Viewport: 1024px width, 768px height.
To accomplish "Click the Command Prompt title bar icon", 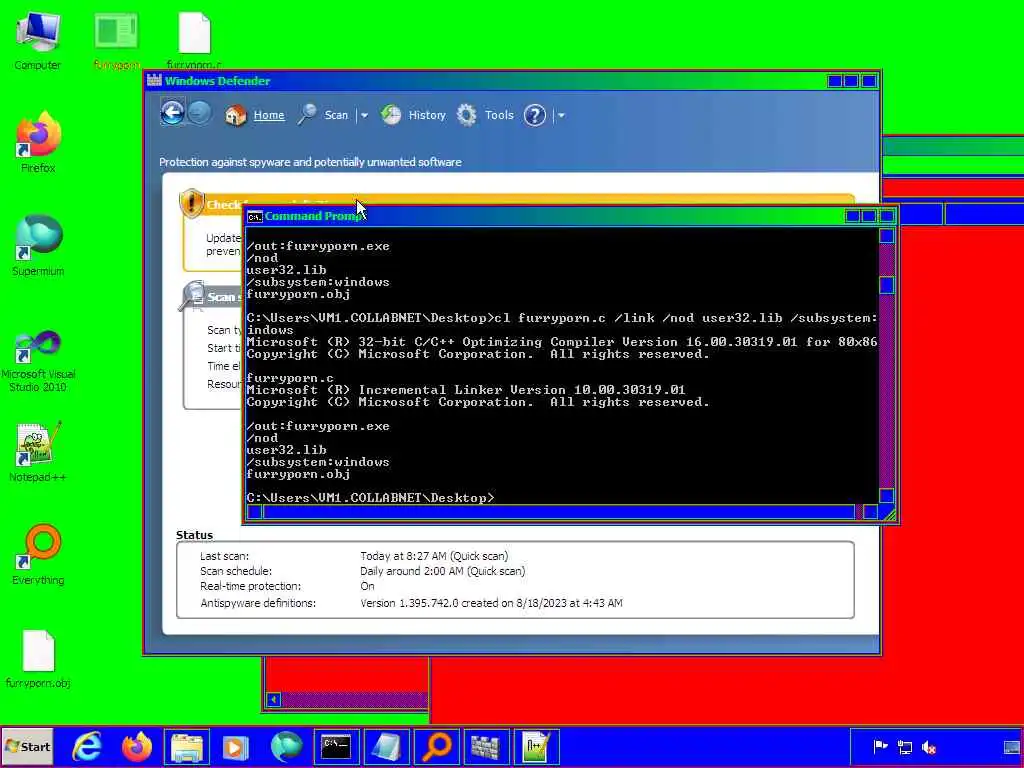I will (255, 216).
